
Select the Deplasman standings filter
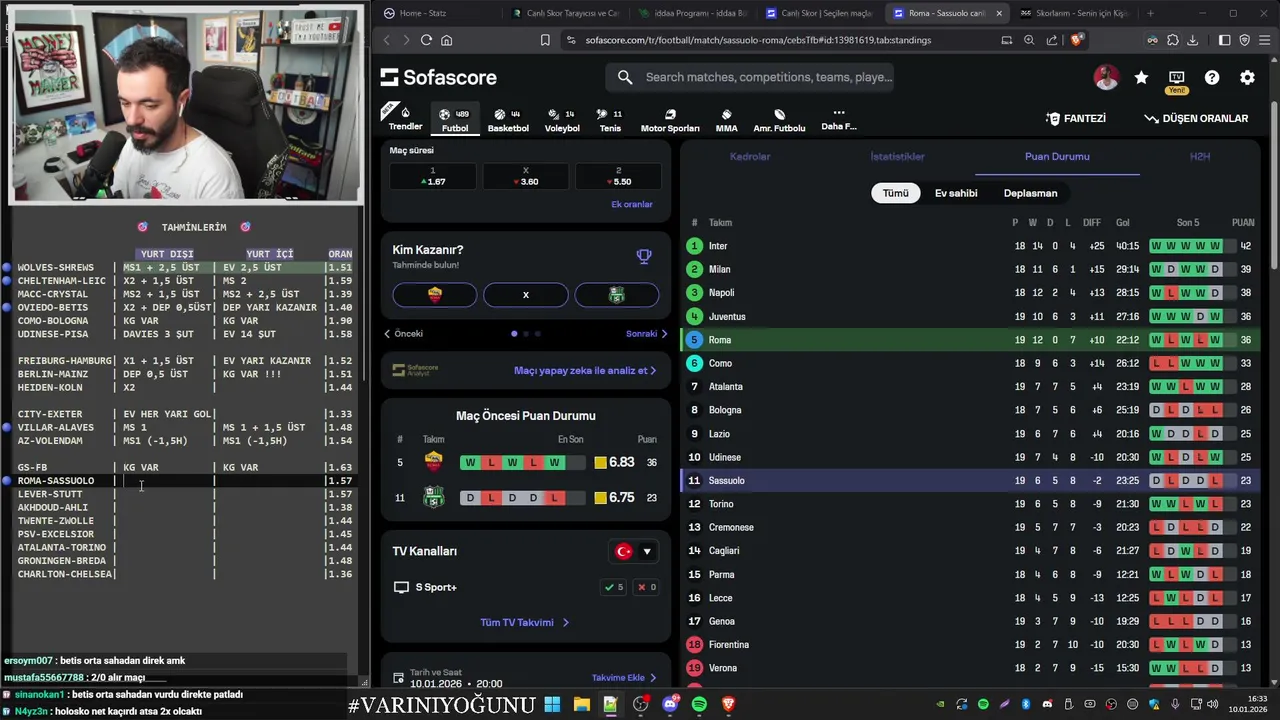(1030, 193)
